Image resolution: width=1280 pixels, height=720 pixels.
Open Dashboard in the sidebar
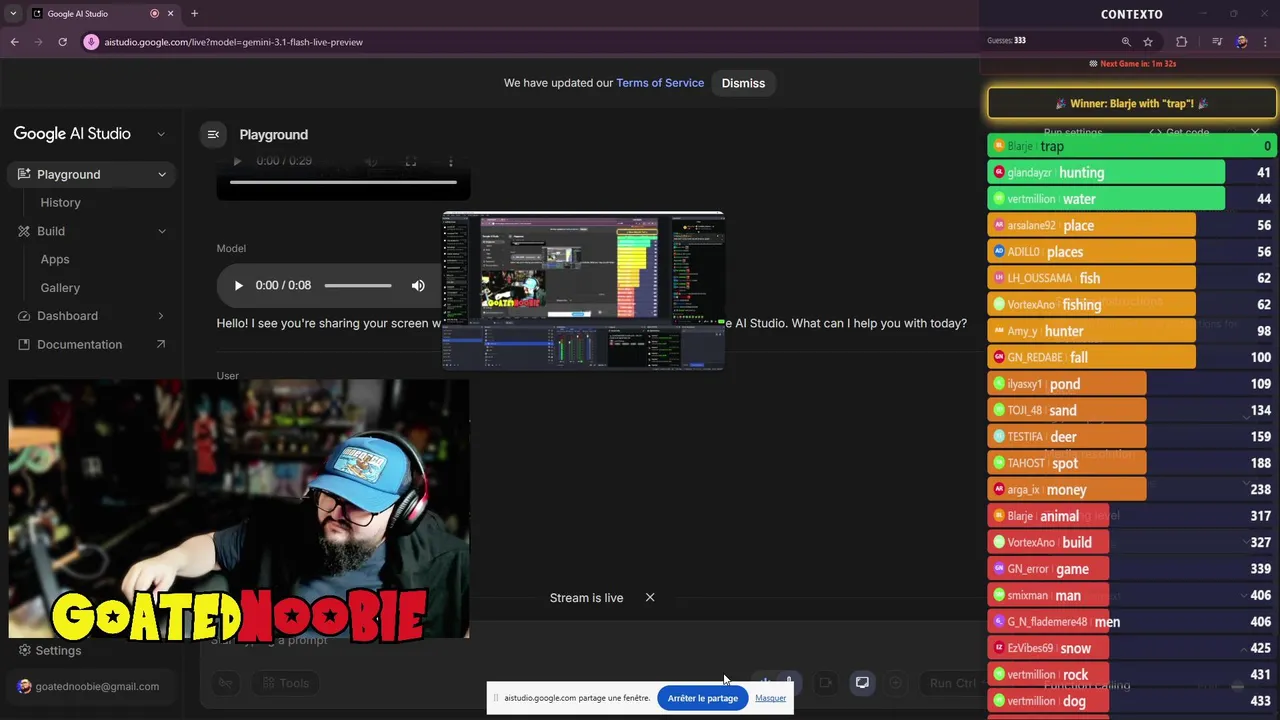click(67, 316)
